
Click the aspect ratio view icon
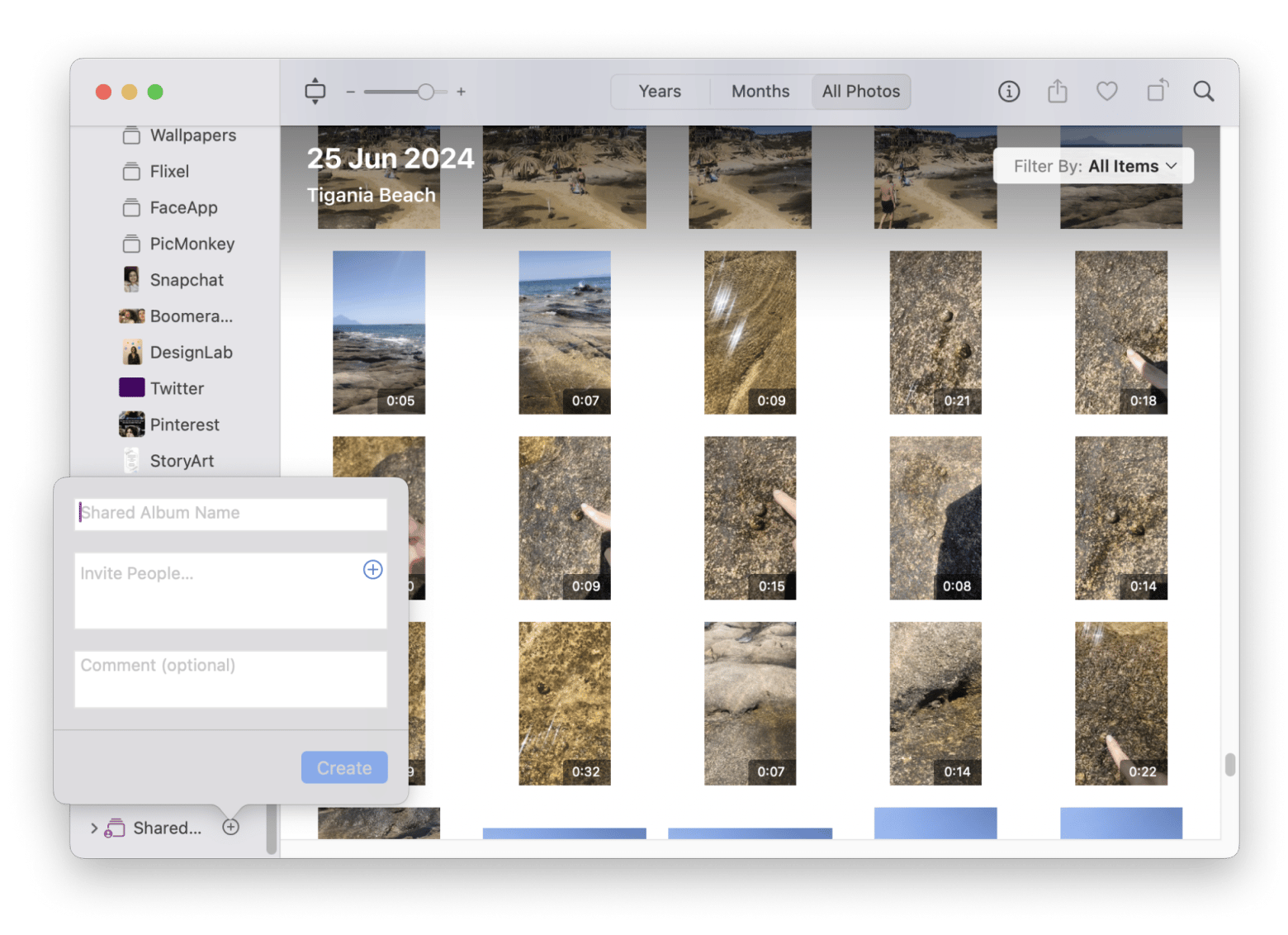click(x=315, y=92)
